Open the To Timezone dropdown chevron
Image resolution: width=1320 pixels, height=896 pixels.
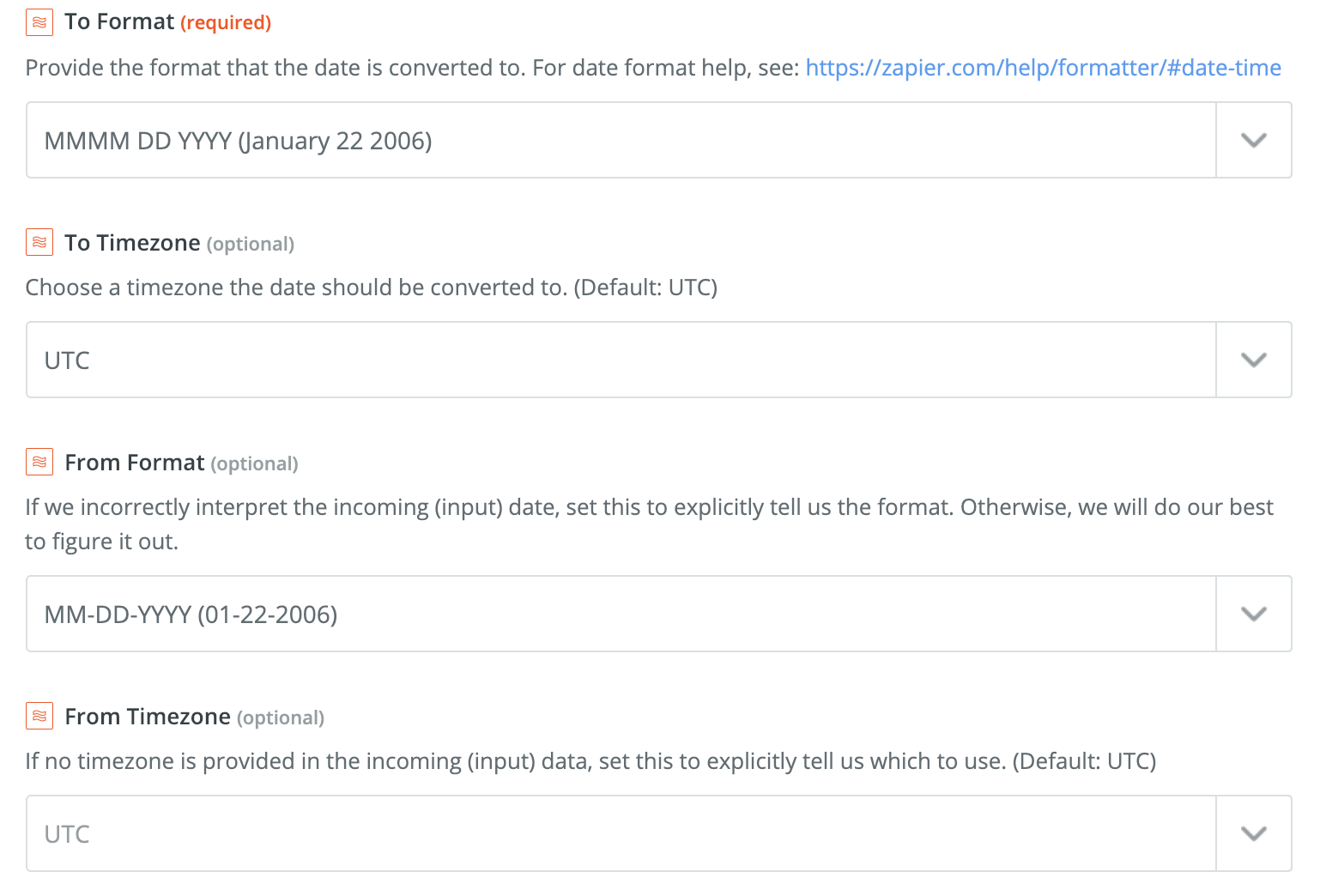[x=1253, y=360]
